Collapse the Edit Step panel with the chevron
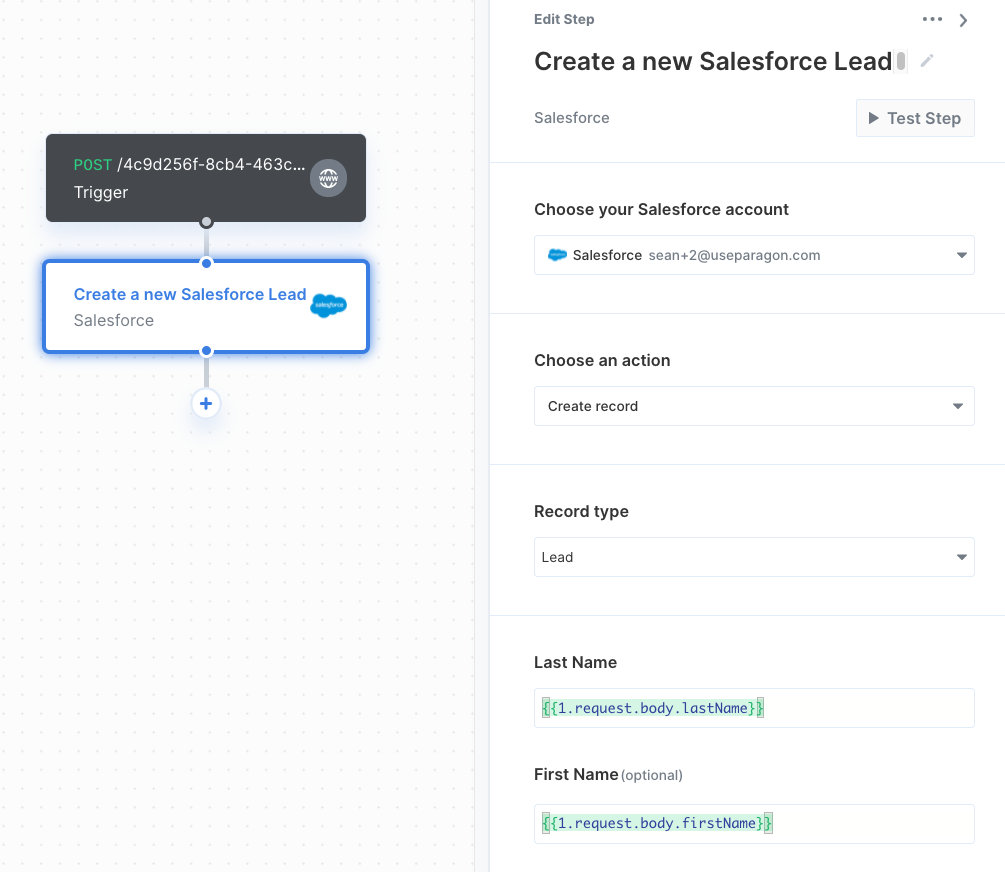This screenshot has height=872, width=1005. pos(963,21)
